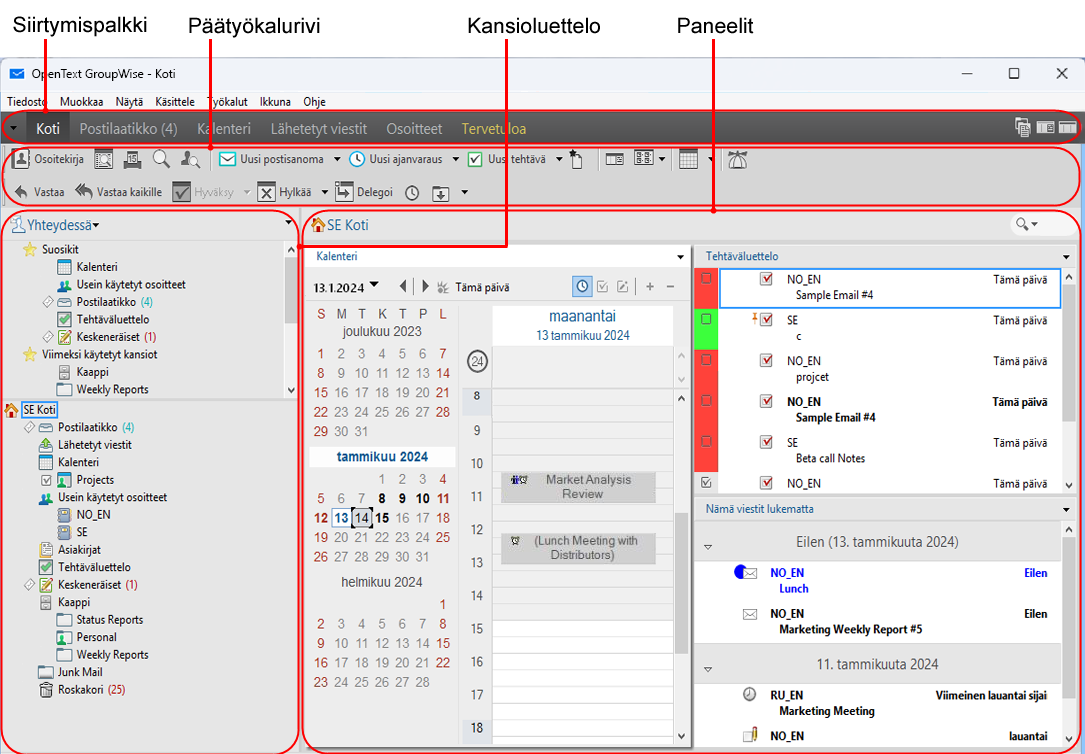Create a new appointment with Uusi ajanvaraus
Image resolution: width=1085 pixels, height=754 pixels.
pyautogui.click(x=395, y=159)
